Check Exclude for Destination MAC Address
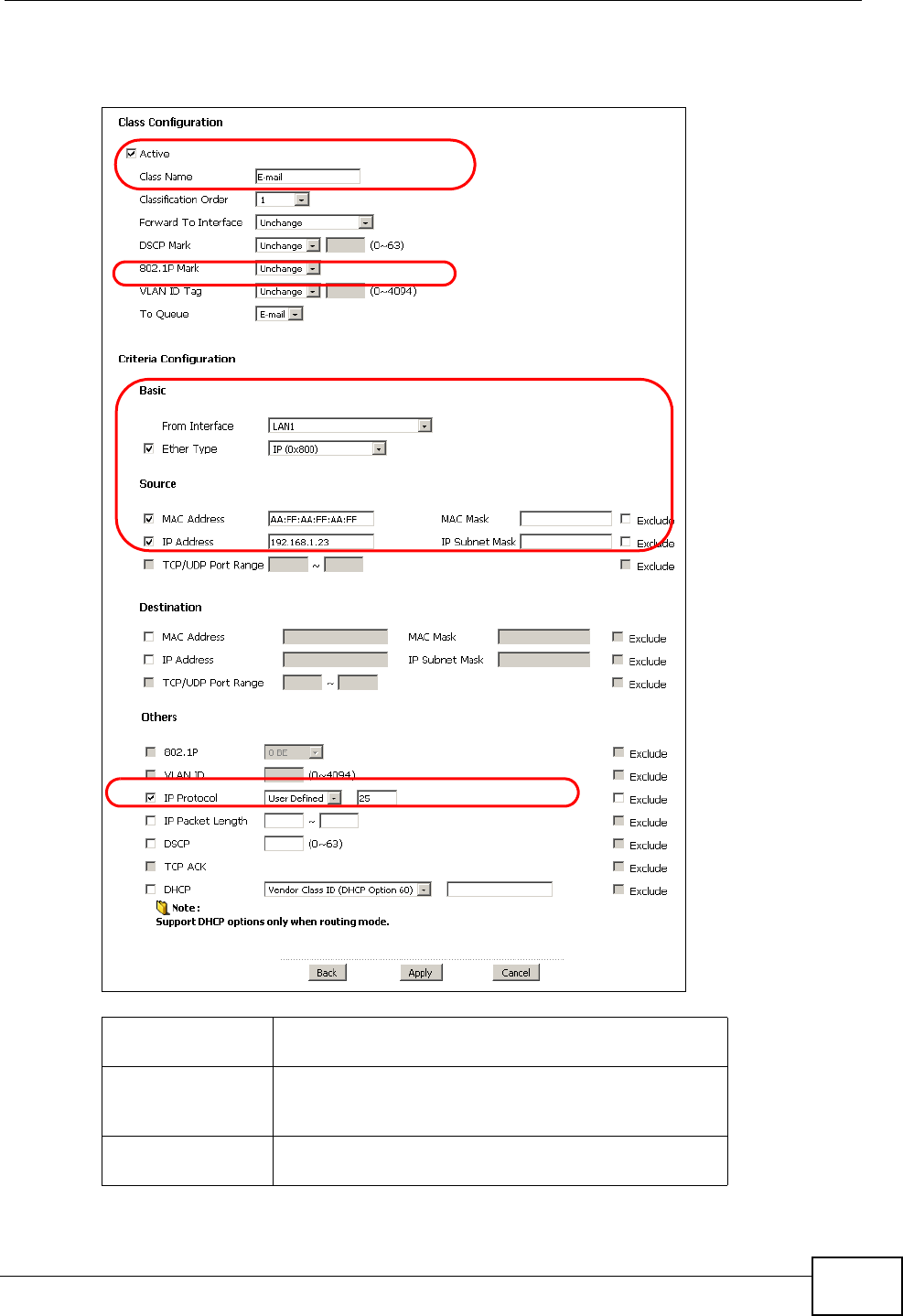This screenshot has width=903, height=1316. click(x=618, y=637)
